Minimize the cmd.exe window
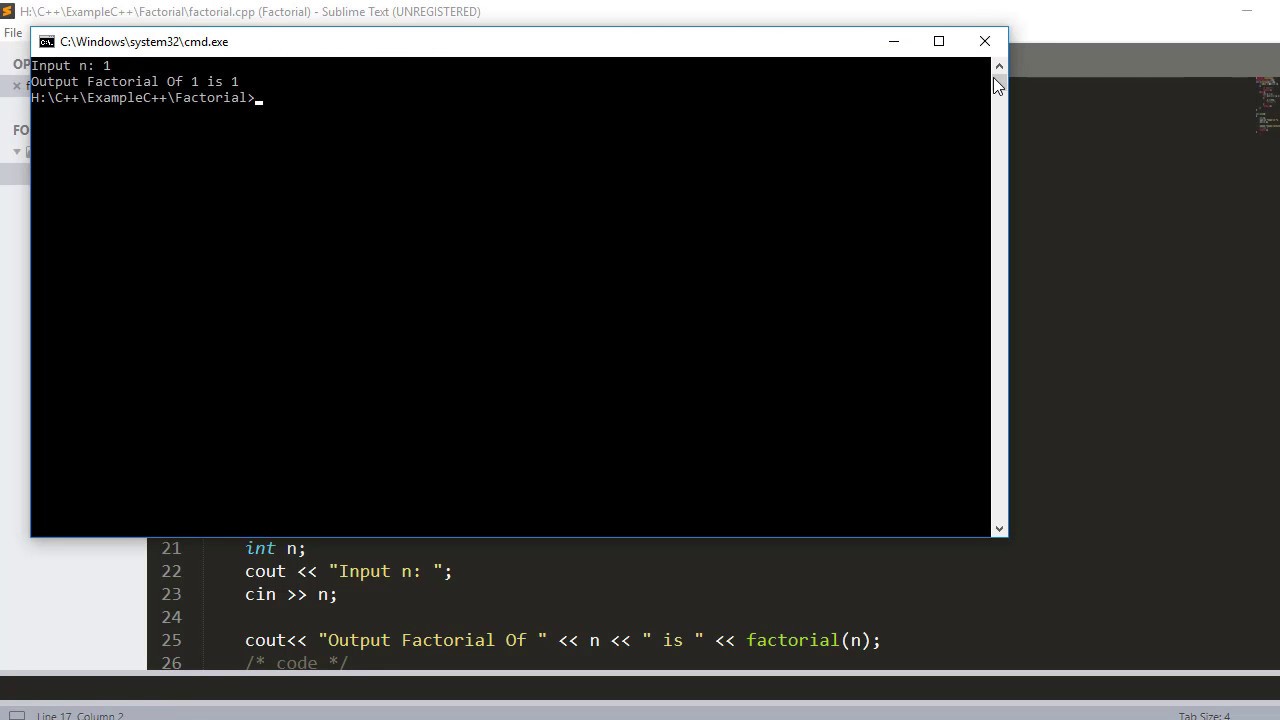Viewport: 1280px width, 720px height. [894, 41]
